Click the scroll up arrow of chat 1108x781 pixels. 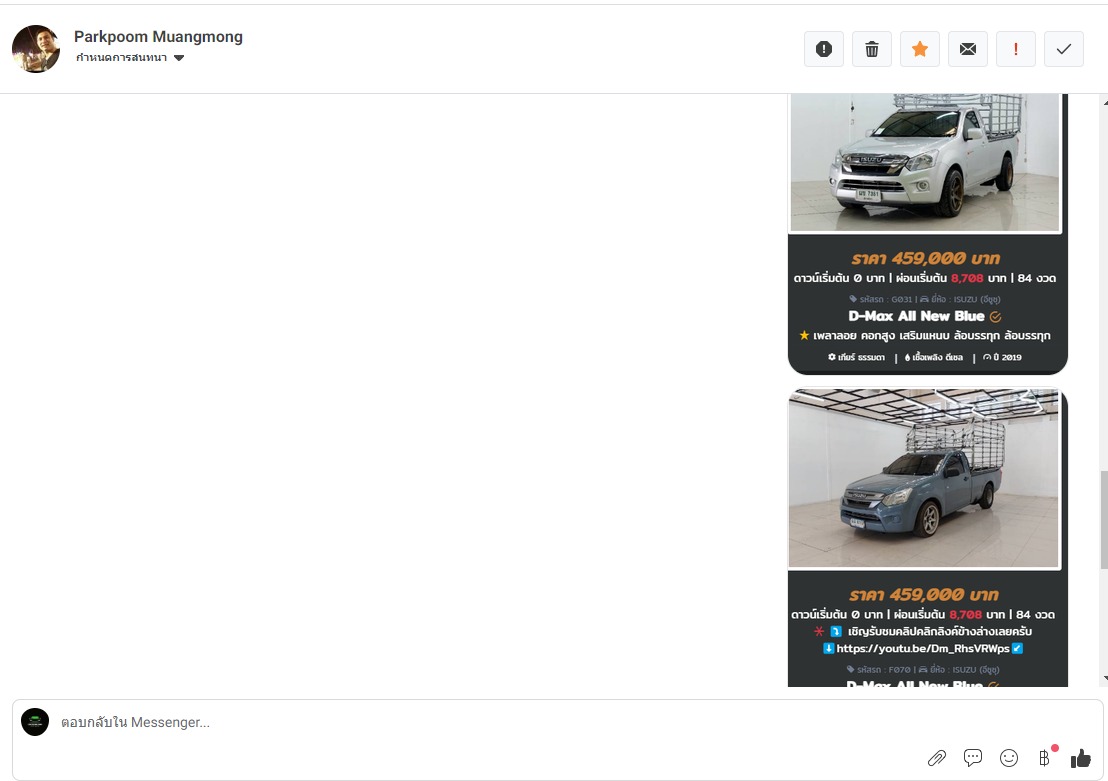(x=1104, y=102)
